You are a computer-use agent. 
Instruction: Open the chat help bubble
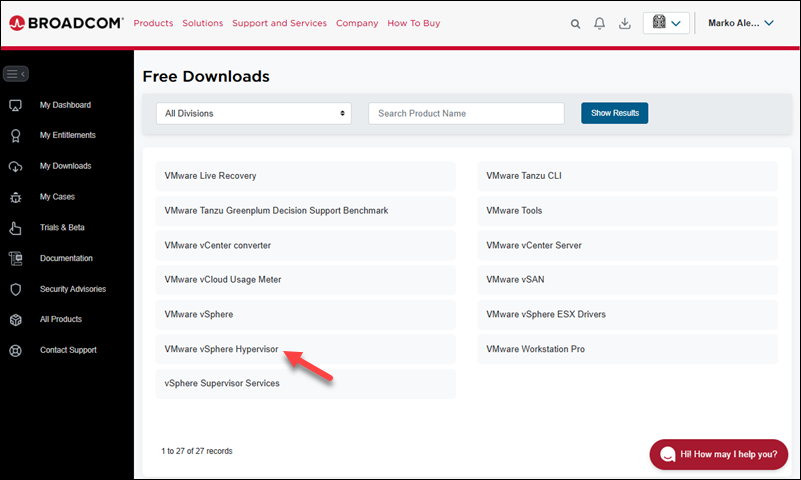(719, 454)
